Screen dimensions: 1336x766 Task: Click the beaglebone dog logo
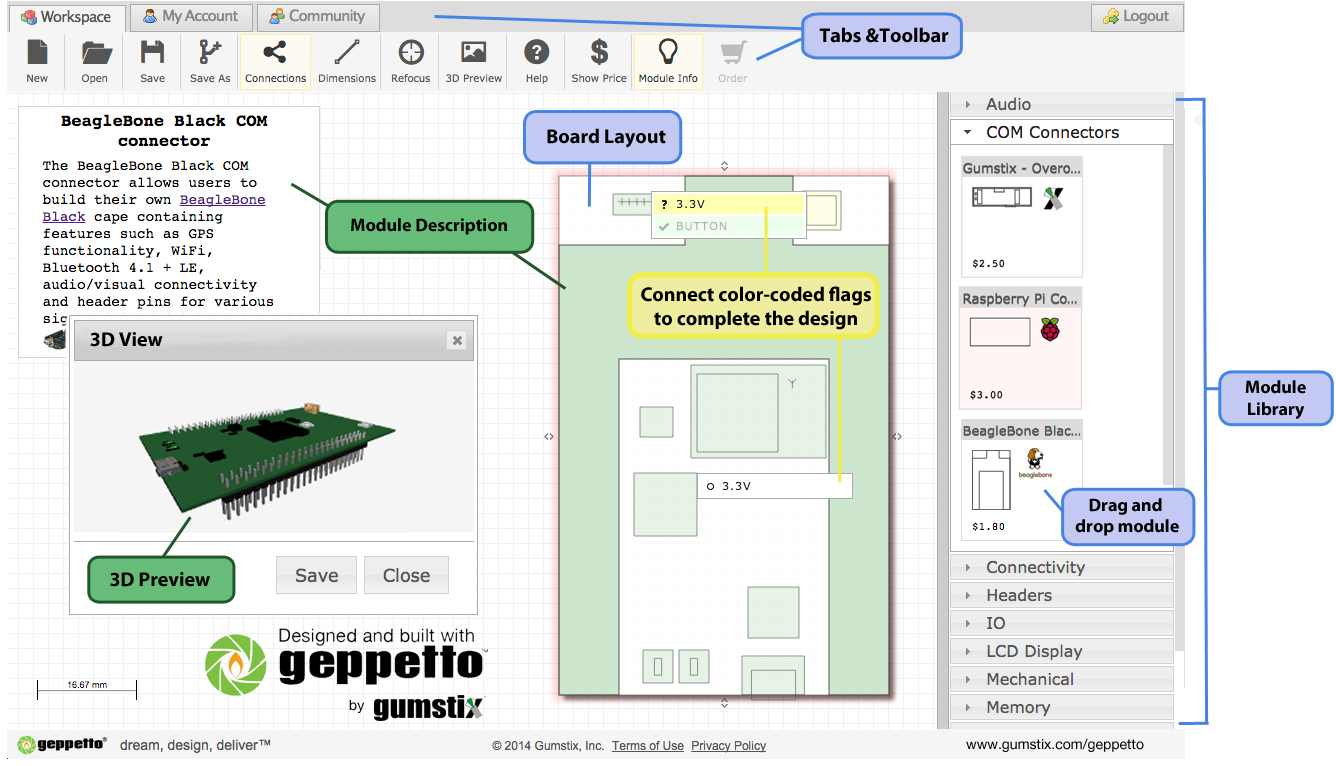coord(1033,463)
